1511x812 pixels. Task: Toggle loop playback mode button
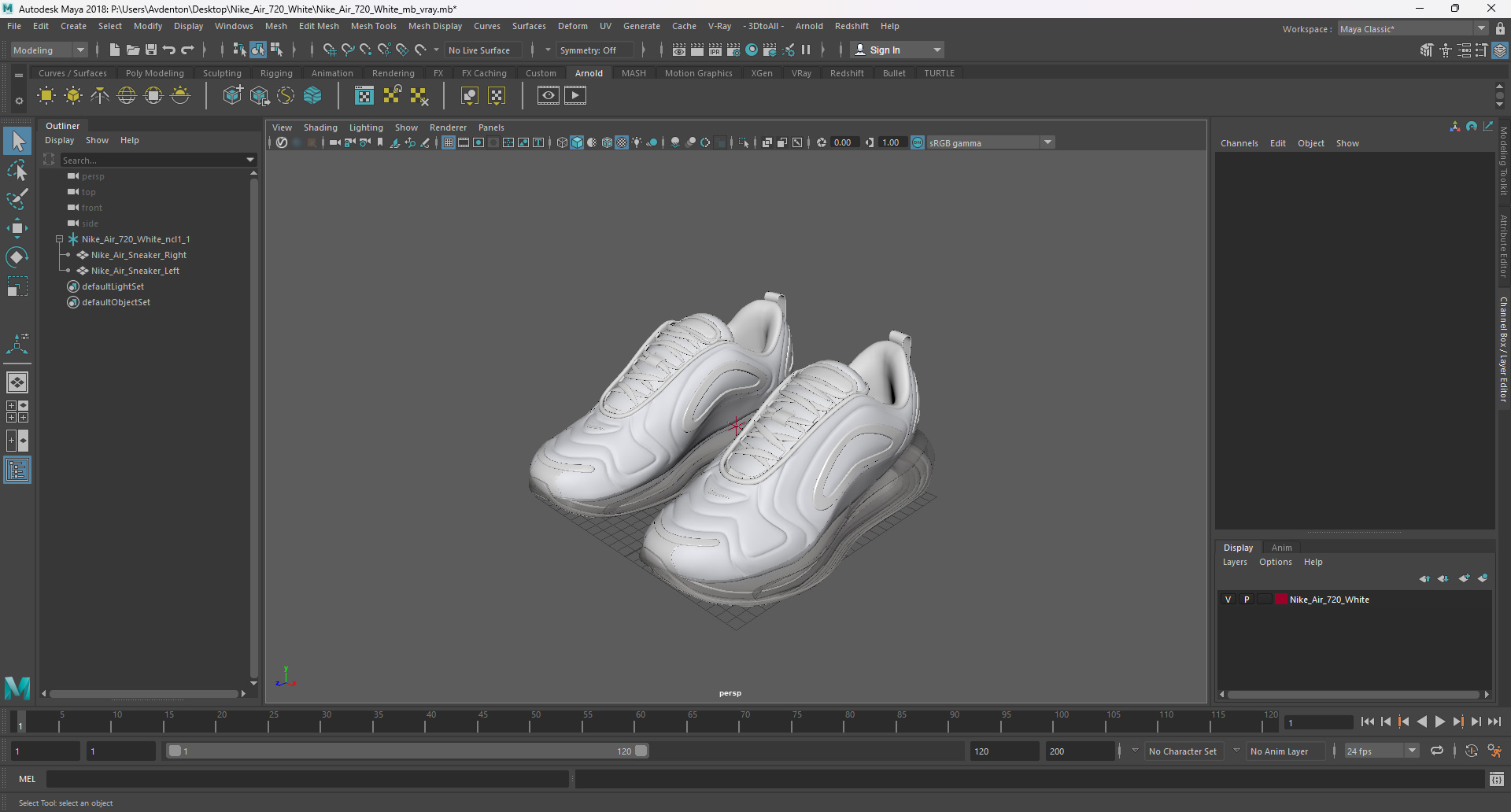click(x=1437, y=751)
